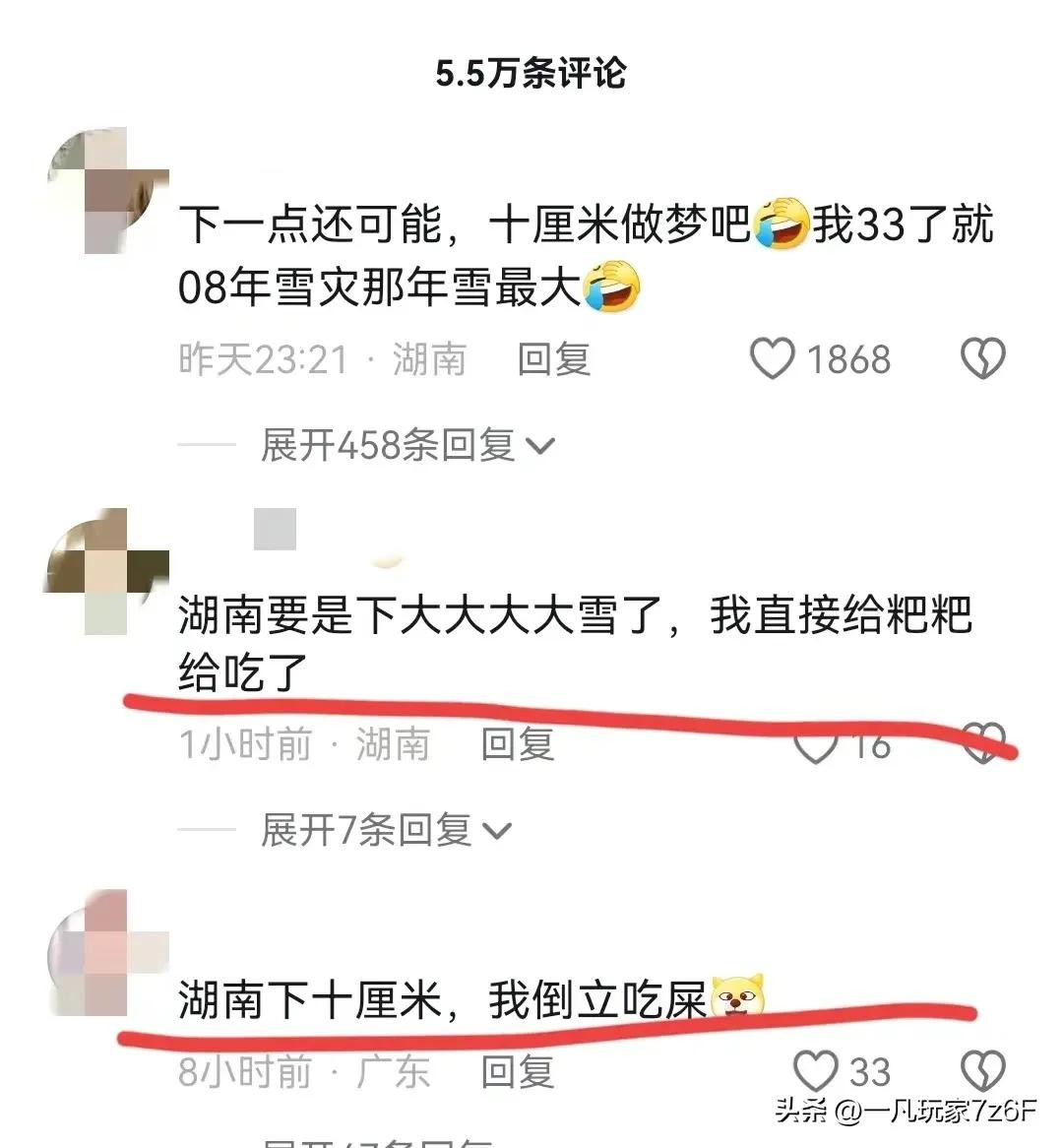
Task: Expand 展开7条回复
Action: tap(386, 830)
